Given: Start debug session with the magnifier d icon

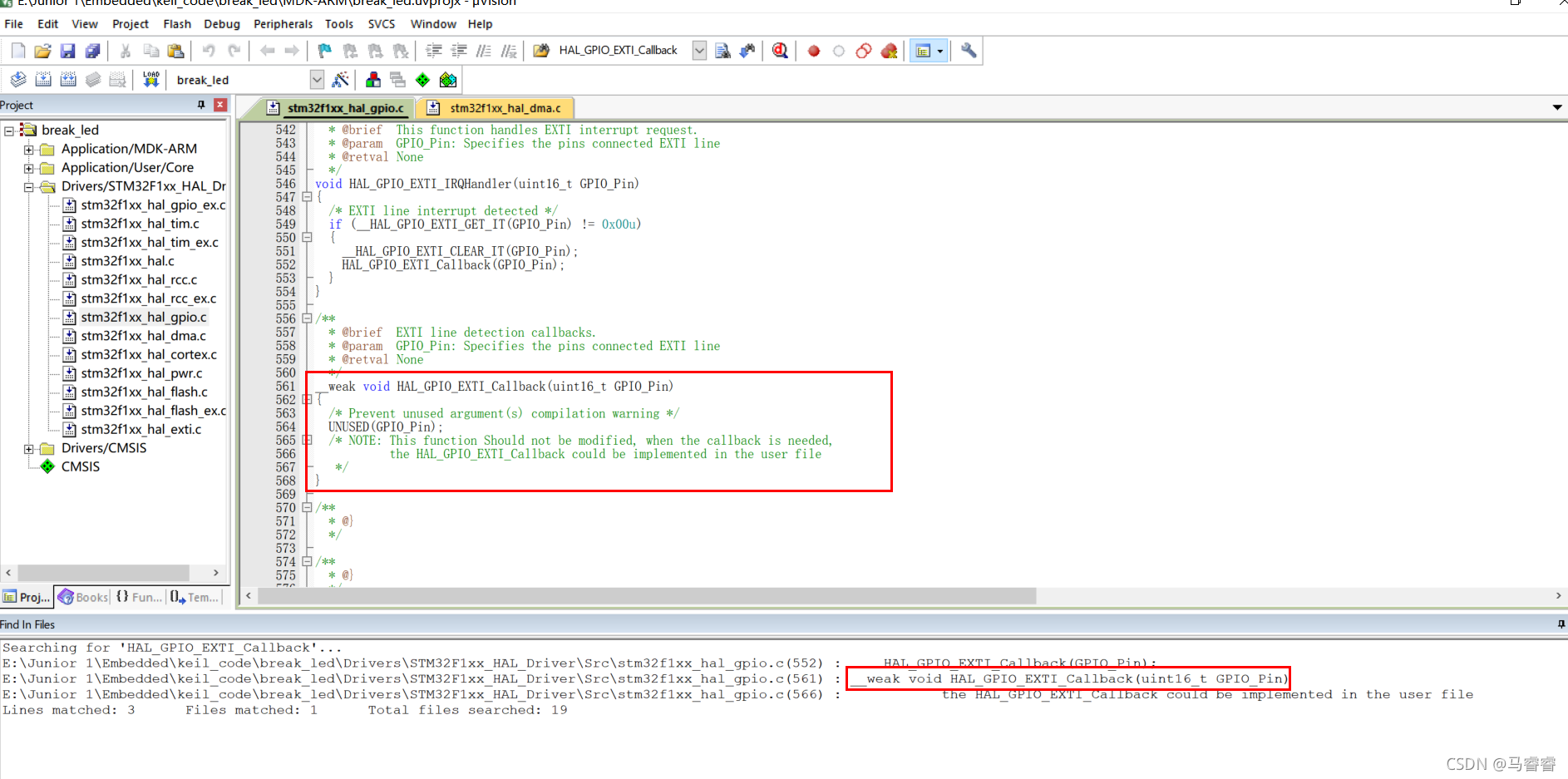Looking at the screenshot, I should pyautogui.click(x=780, y=51).
